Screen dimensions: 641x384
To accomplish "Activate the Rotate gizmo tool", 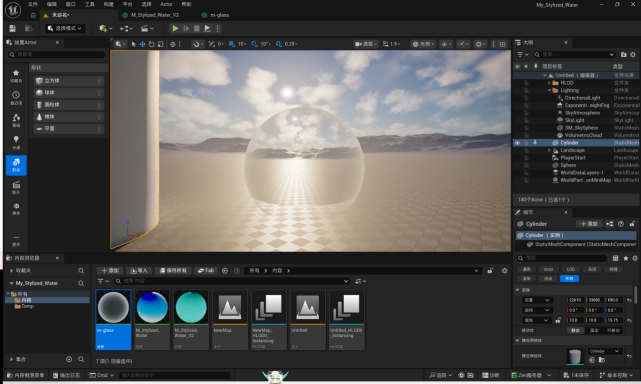I will (x=152, y=44).
